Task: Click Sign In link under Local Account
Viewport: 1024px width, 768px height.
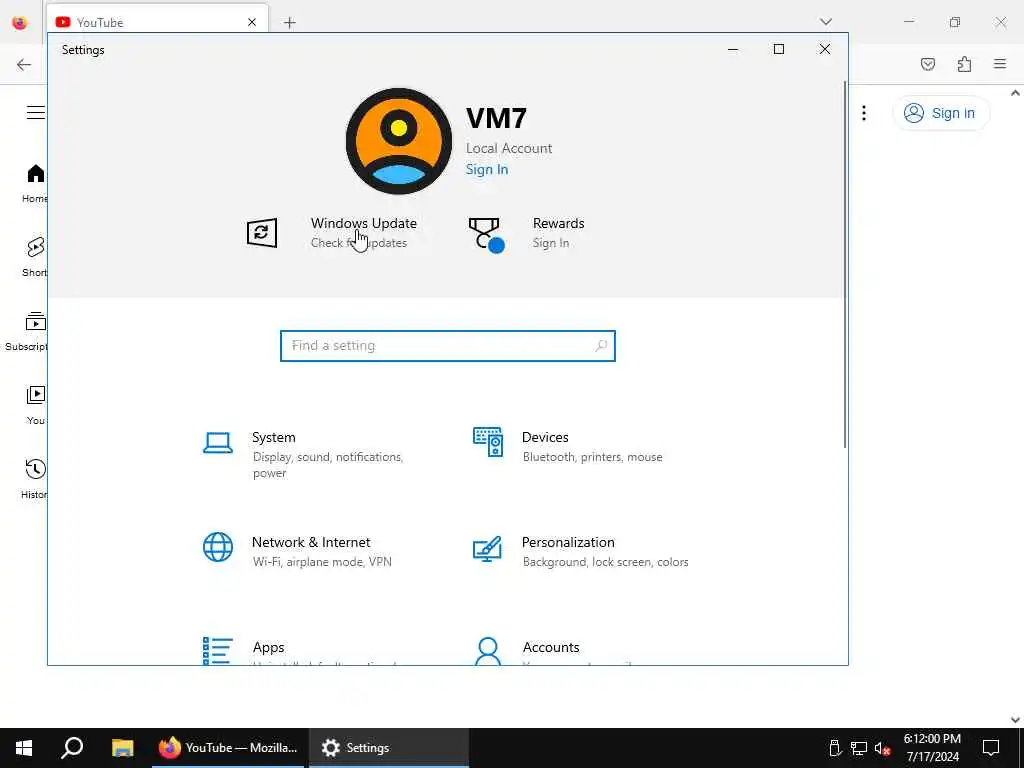Action: click(487, 169)
